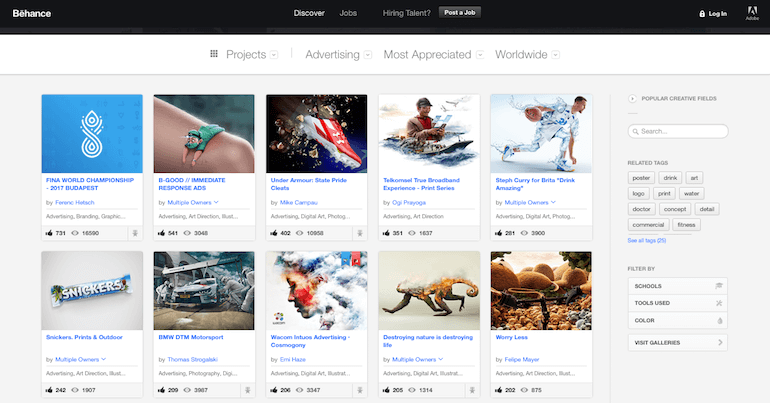770x403 pixels.
Task: Click the lock icon beside Log In
Action: [702, 14]
